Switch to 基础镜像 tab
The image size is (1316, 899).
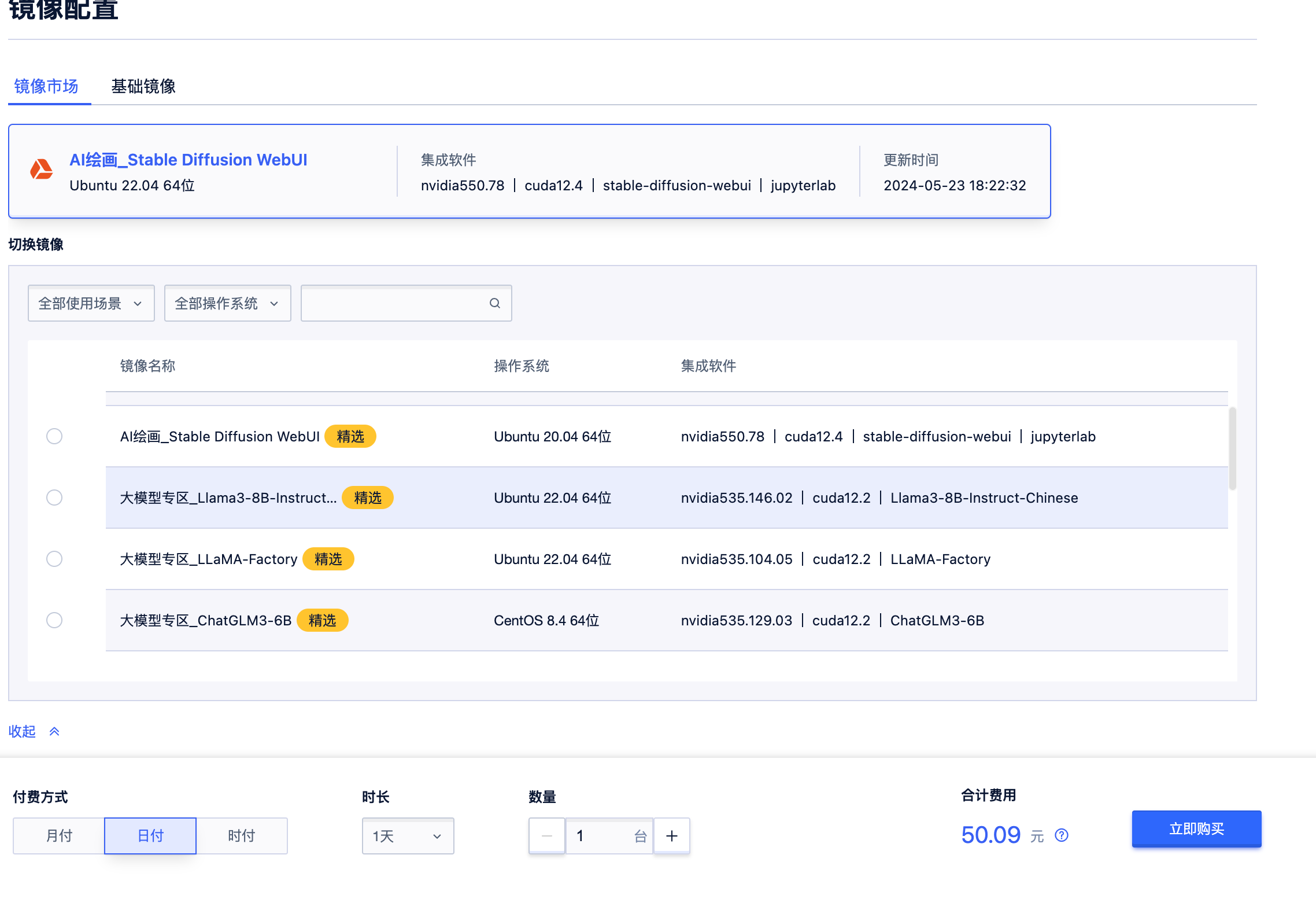[x=143, y=86]
